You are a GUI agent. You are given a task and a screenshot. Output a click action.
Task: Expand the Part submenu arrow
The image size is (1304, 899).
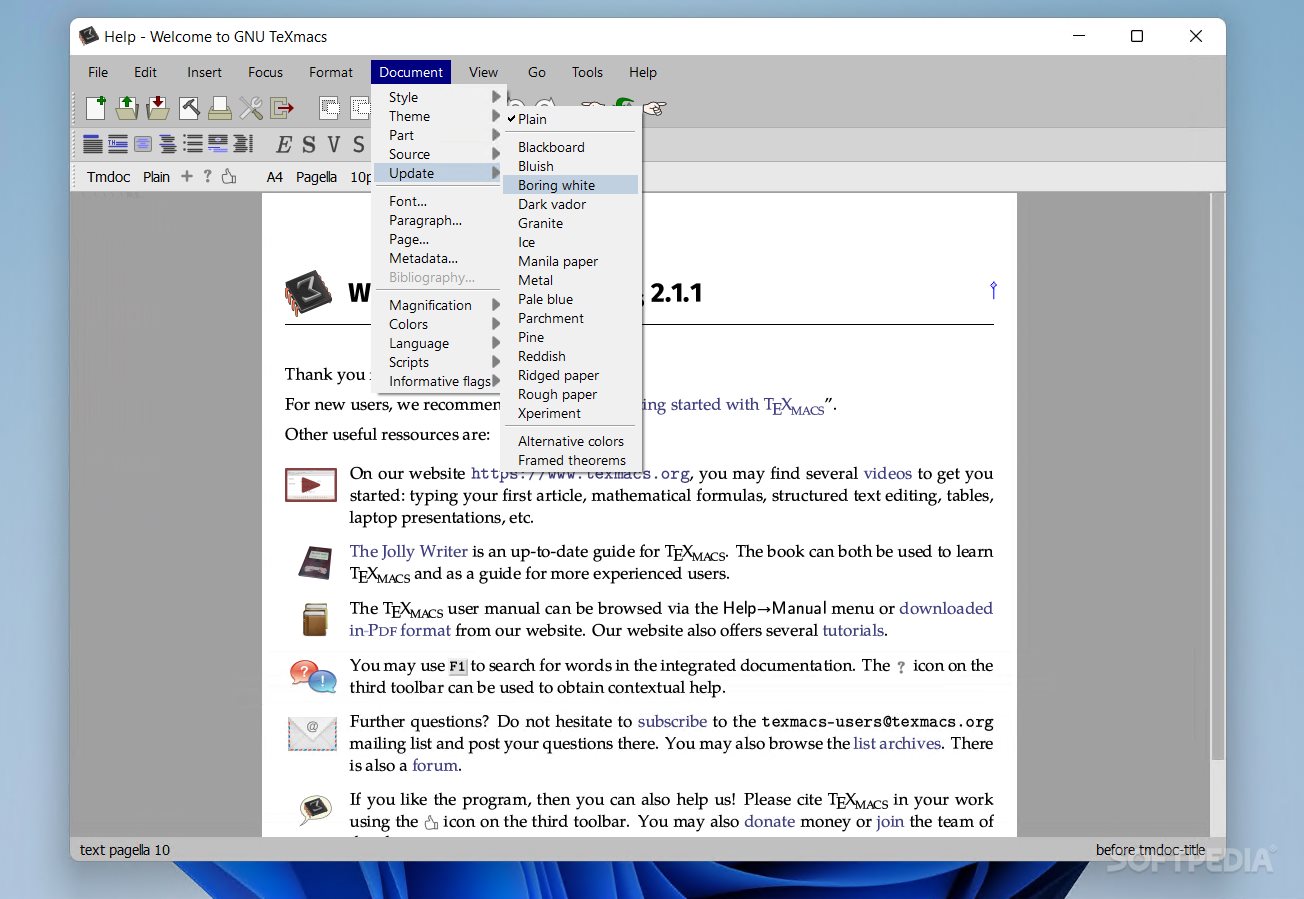point(496,135)
